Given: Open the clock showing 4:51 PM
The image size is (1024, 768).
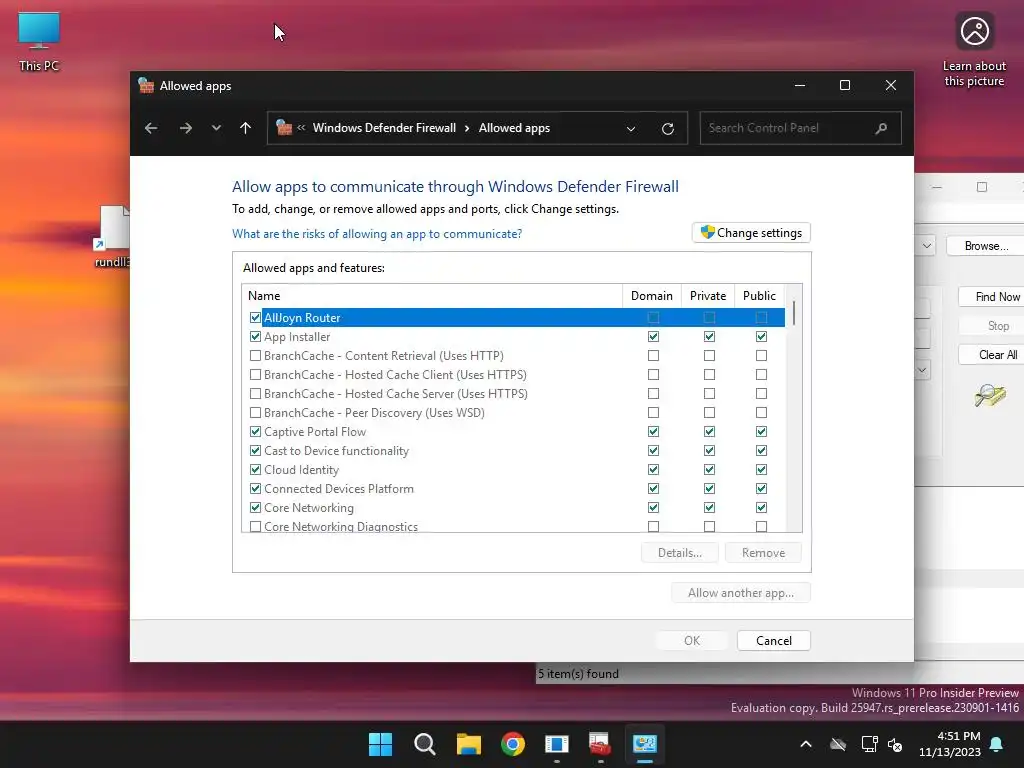Looking at the screenshot, I should (950, 744).
